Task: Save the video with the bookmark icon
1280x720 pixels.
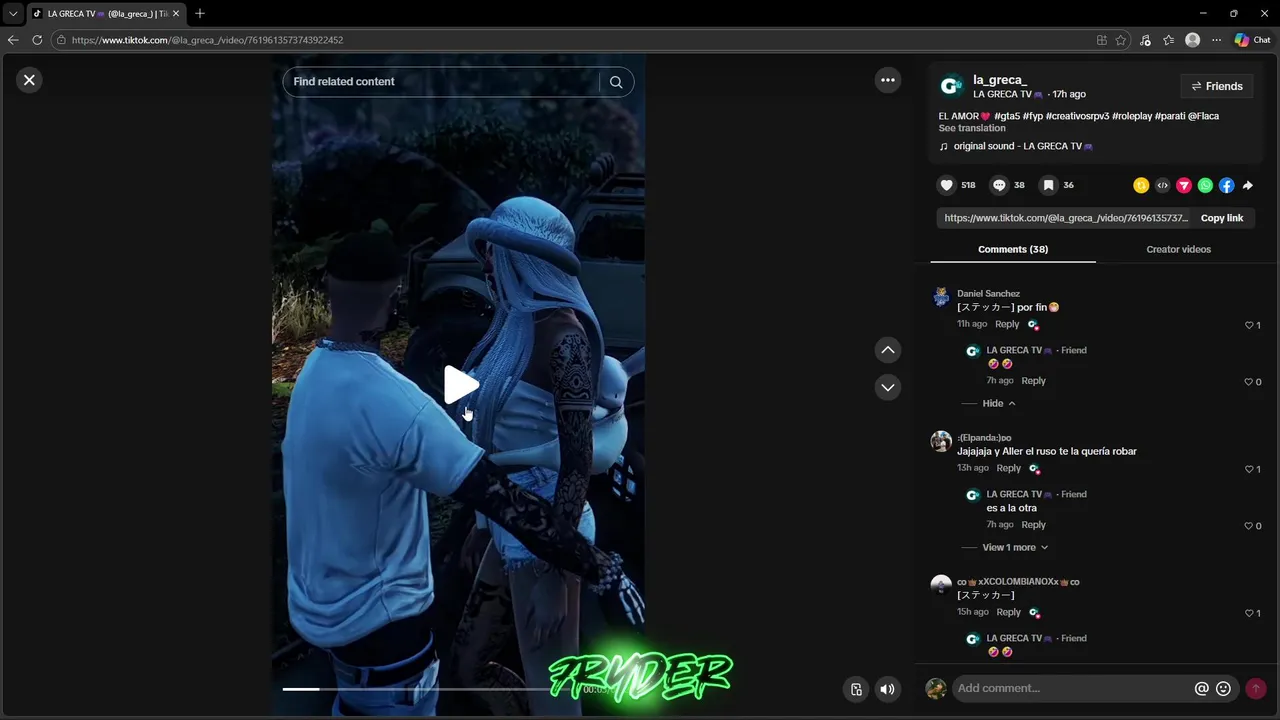Action: point(1048,185)
